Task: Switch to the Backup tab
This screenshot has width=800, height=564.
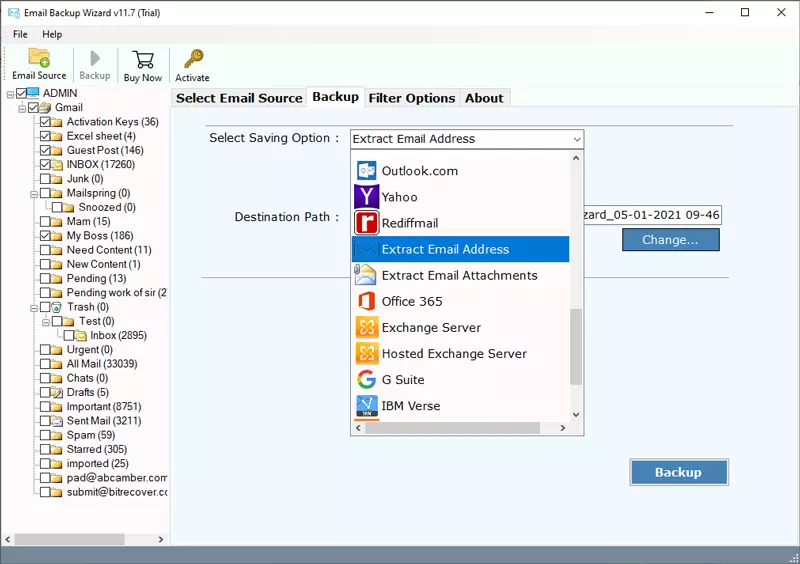Action: (335, 97)
